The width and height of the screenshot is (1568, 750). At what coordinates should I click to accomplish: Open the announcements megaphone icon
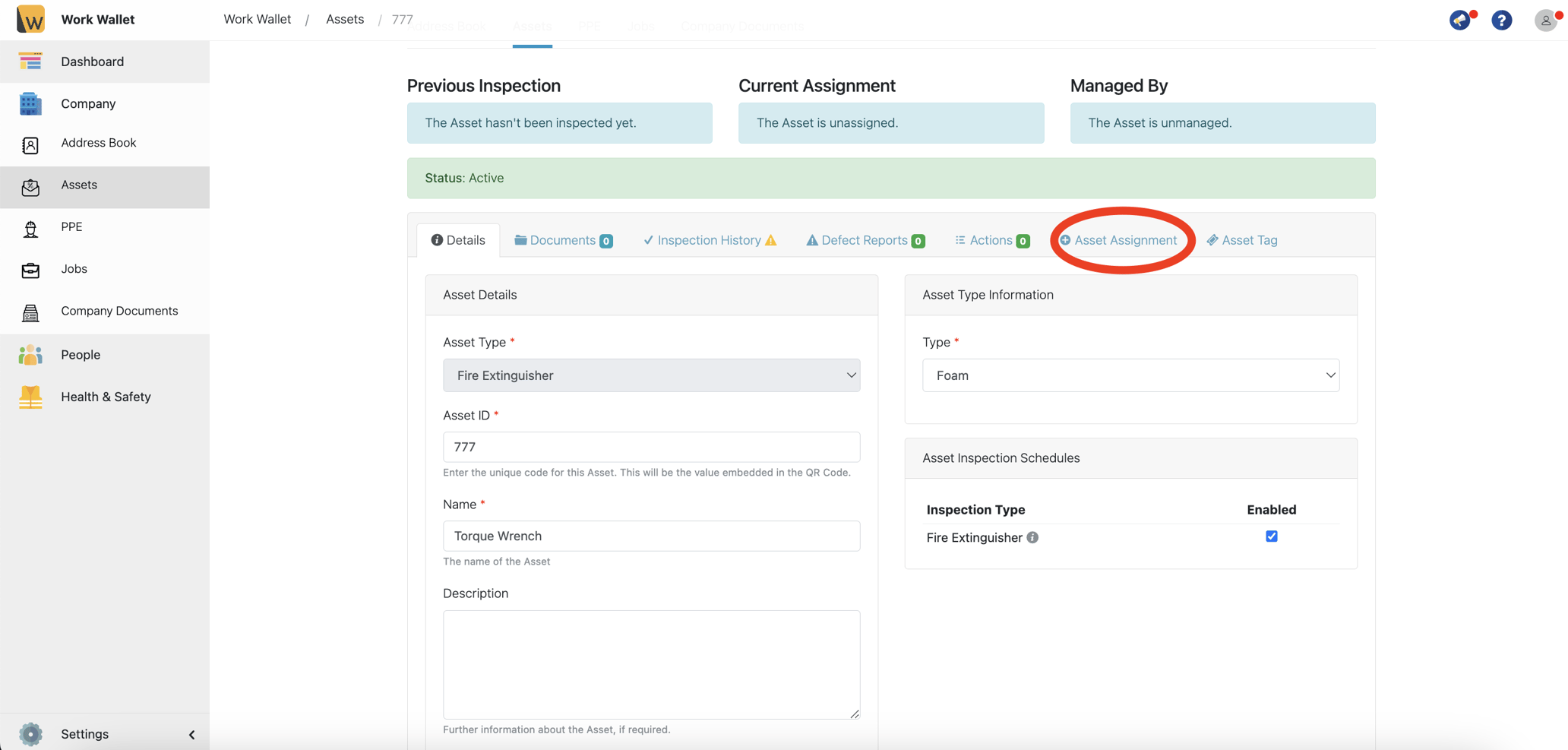pos(1459,21)
